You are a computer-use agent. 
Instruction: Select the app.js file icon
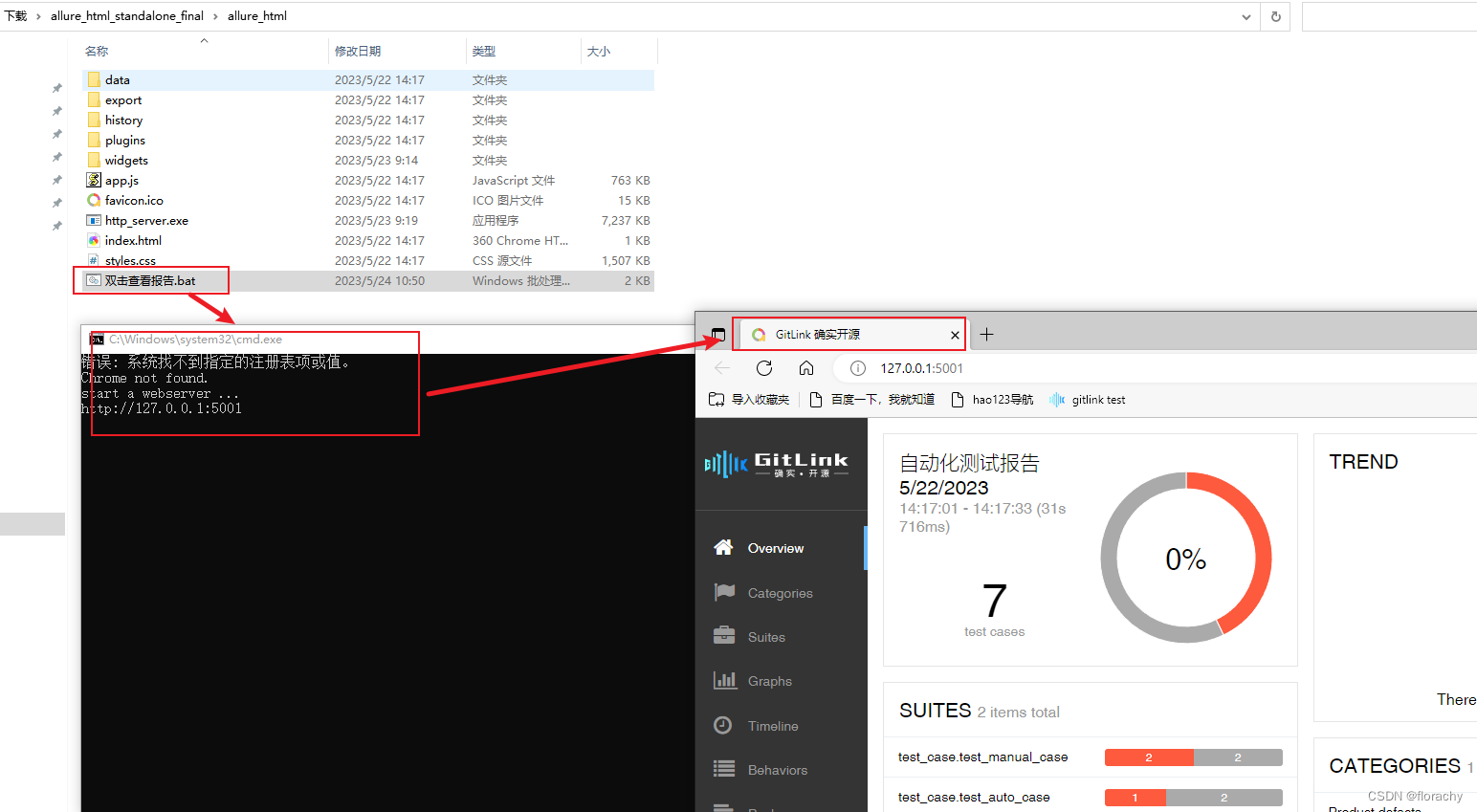[x=94, y=180]
